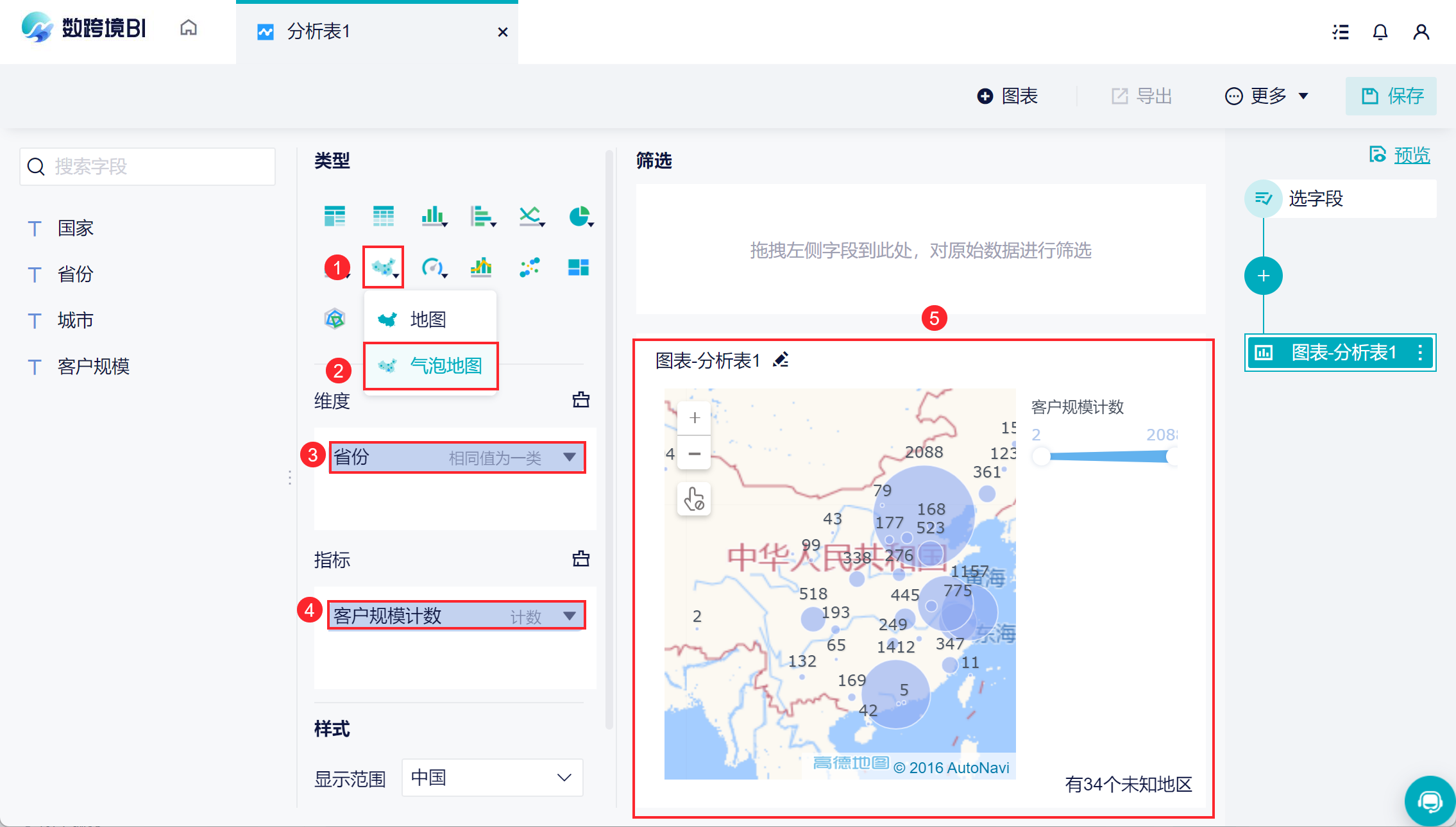Select the gauge chart type icon
Screen dimensions: 1456x827
[432, 267]
